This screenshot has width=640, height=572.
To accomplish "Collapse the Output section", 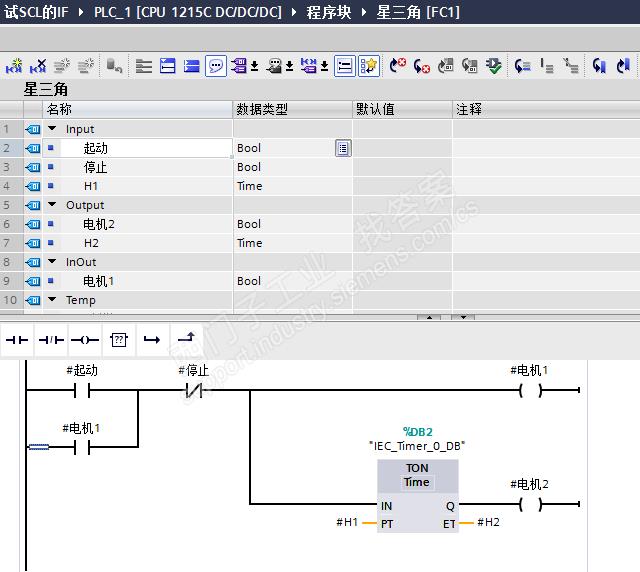I will pyautogui.click(x=52, y=204).
